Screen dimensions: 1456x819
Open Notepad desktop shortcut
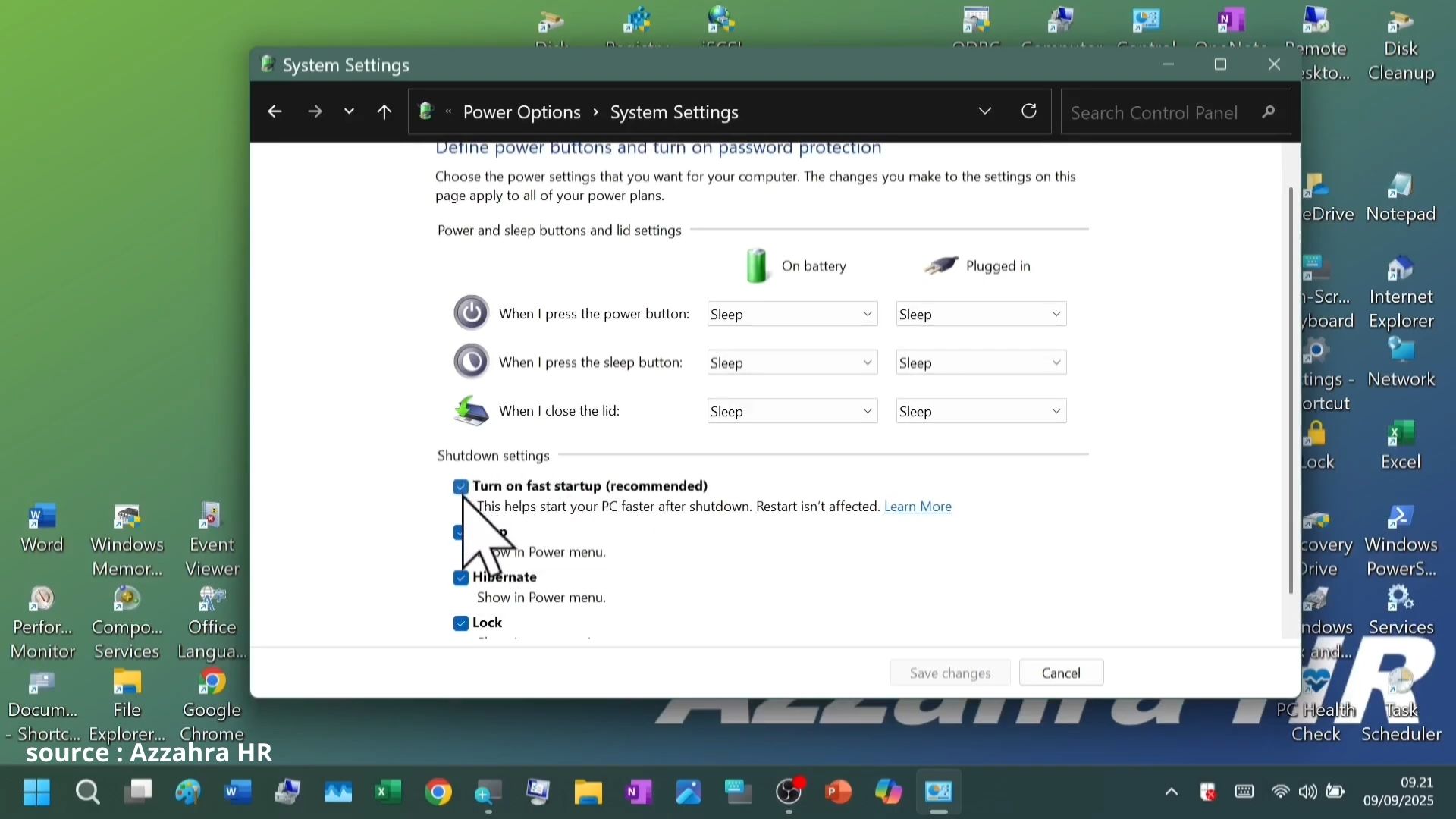coord(1401,197)
